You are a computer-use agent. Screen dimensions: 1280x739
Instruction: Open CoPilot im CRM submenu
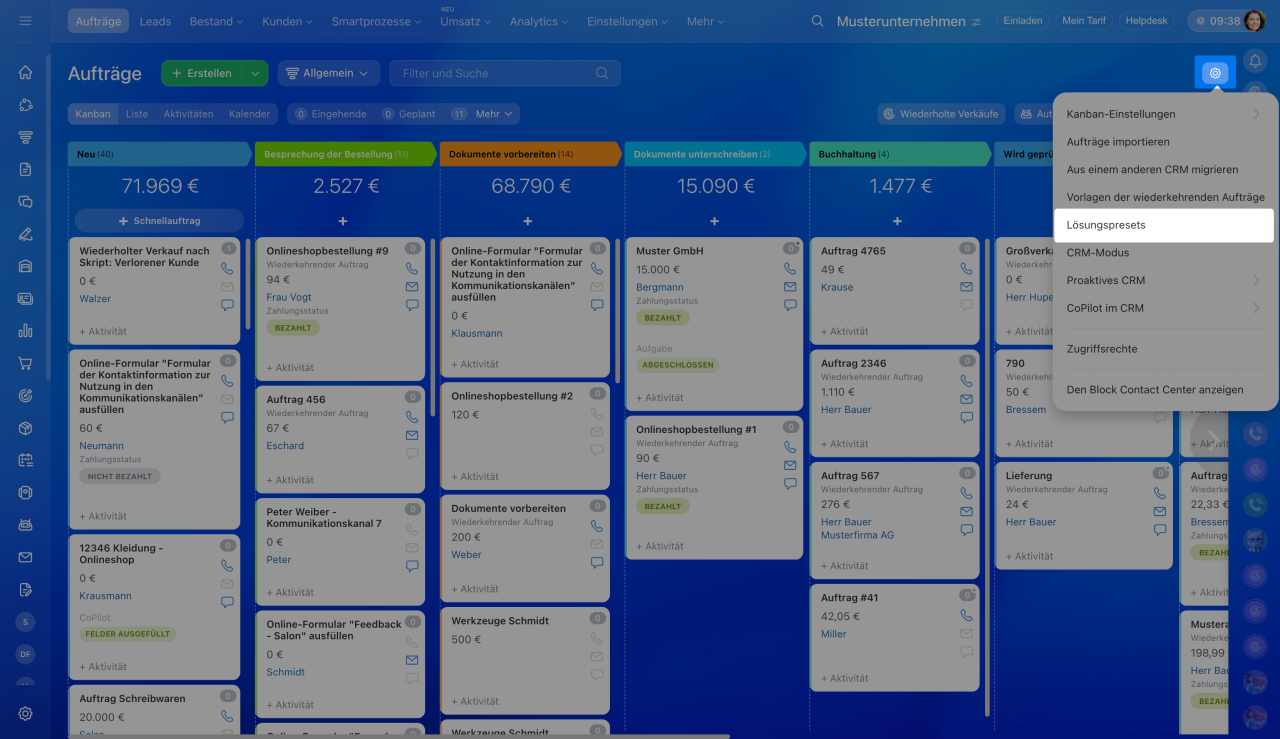click(x=1165, y=308)
